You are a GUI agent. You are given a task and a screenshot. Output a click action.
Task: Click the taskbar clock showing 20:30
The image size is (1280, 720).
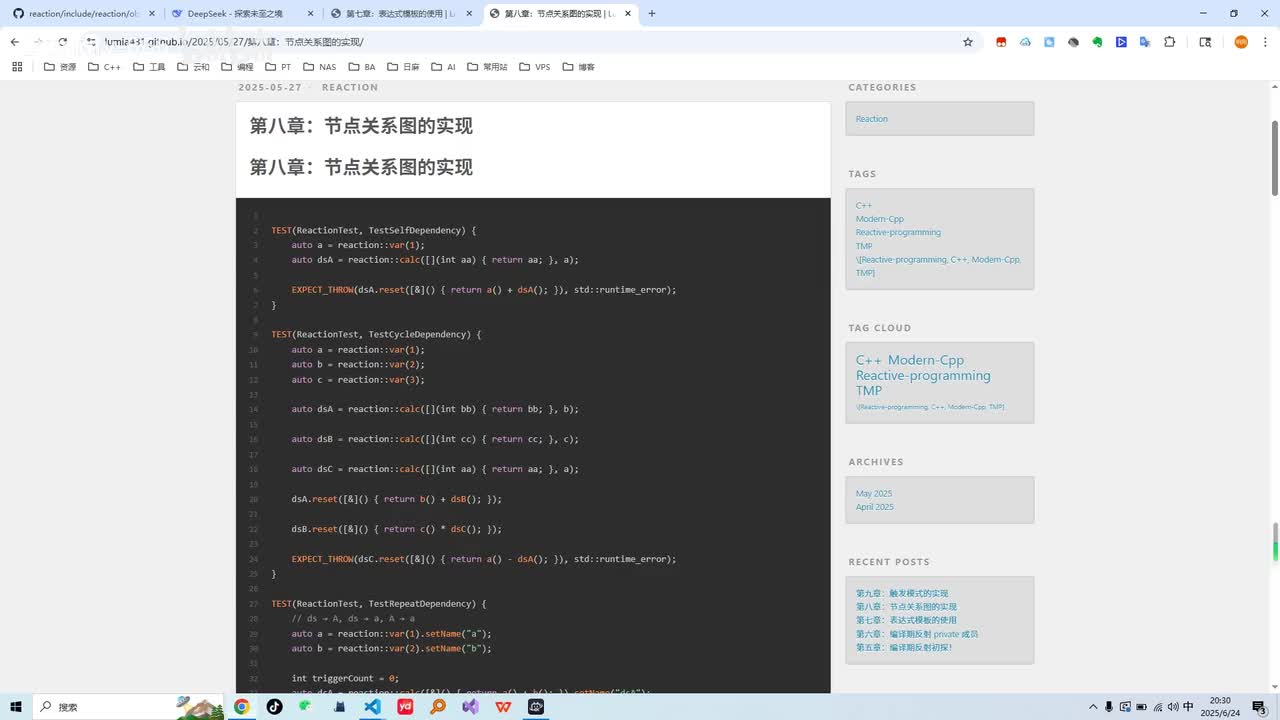tap(1220, 707)
